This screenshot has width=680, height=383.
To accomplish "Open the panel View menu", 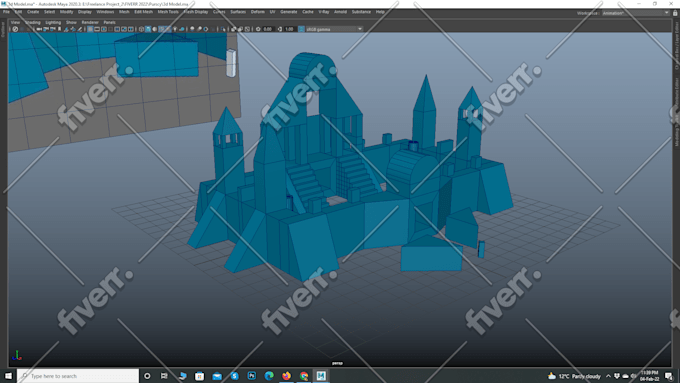I will (15, 22).
